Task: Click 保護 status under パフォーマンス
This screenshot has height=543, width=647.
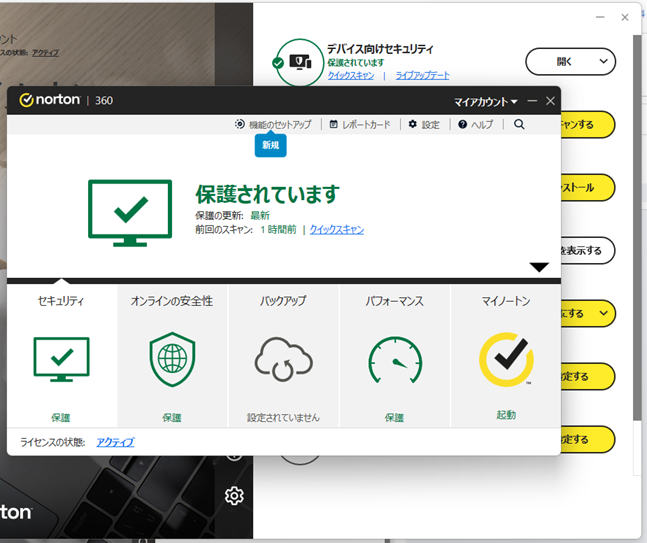Action: [394, 418]
